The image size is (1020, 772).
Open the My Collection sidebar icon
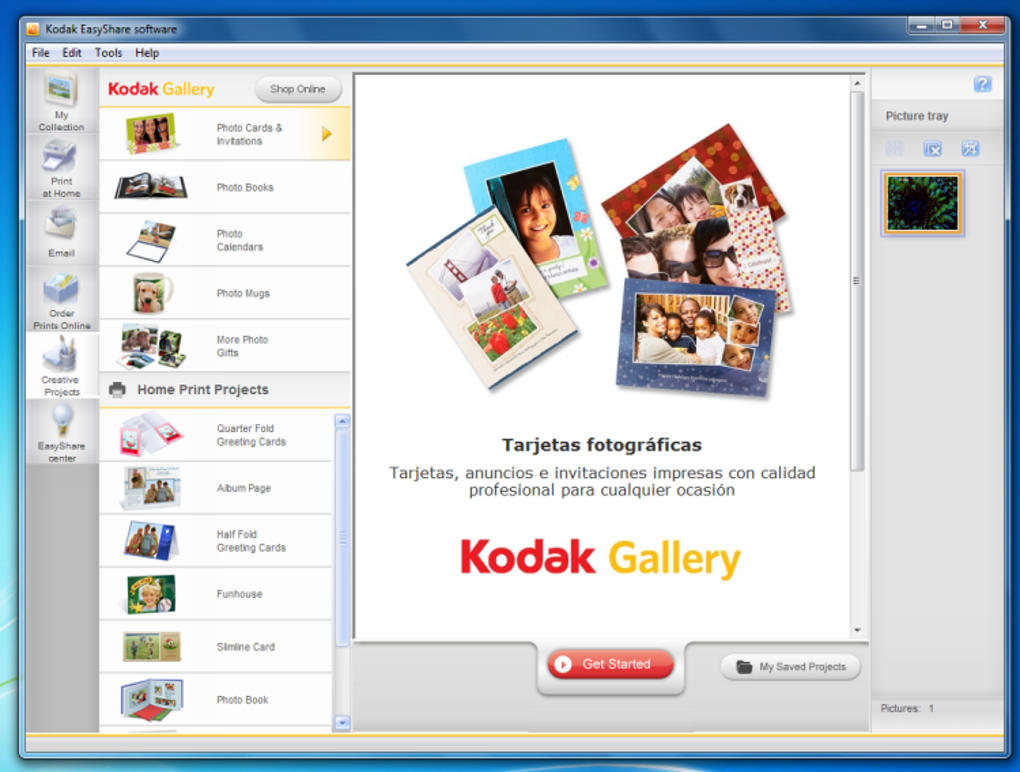pyautogui.click(x=62, y=101)
